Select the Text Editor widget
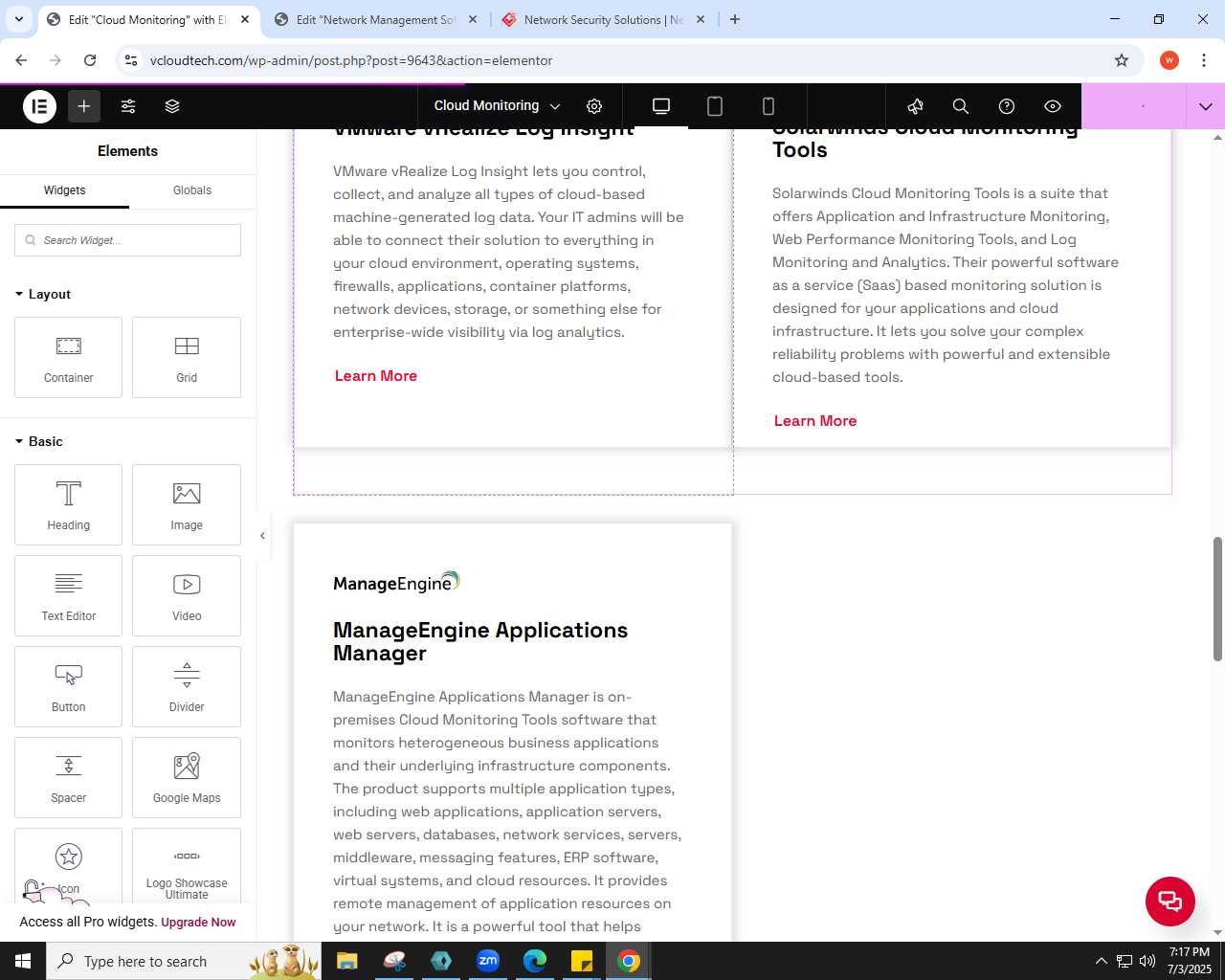This screenshot has height=980, width=1225. point(68,595)
